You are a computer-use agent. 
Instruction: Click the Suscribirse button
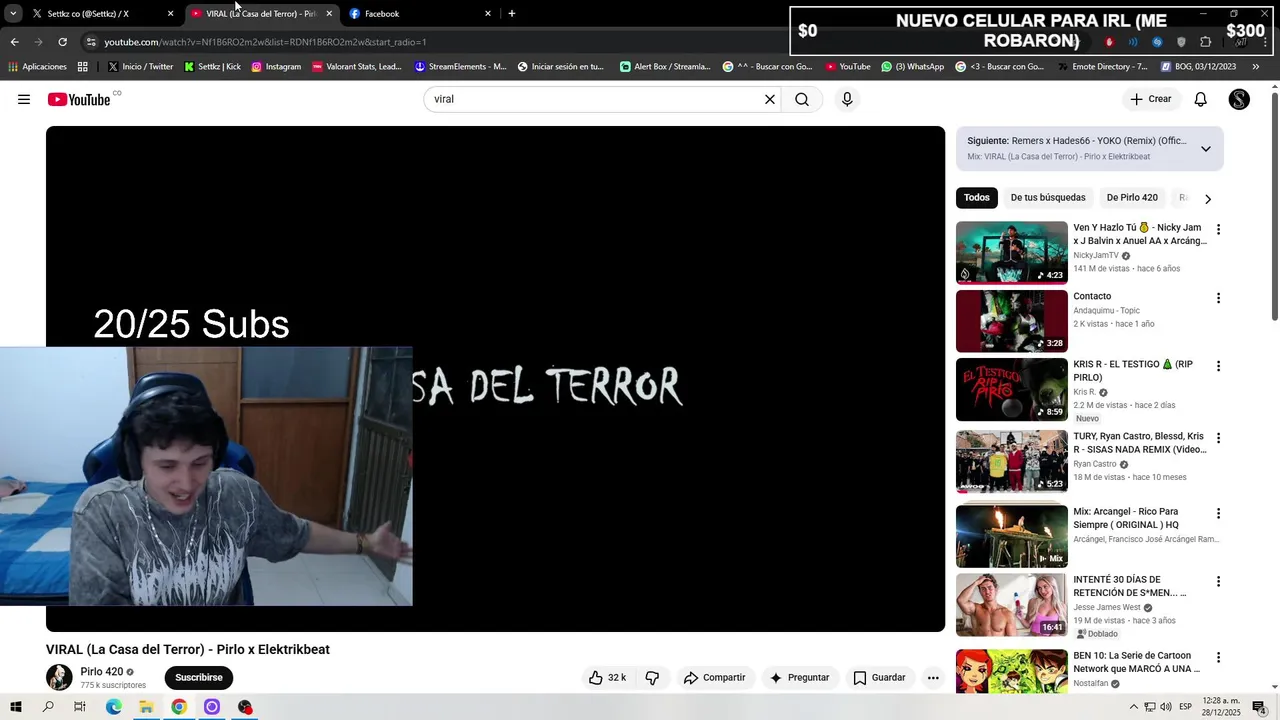(x=199, y=677)
